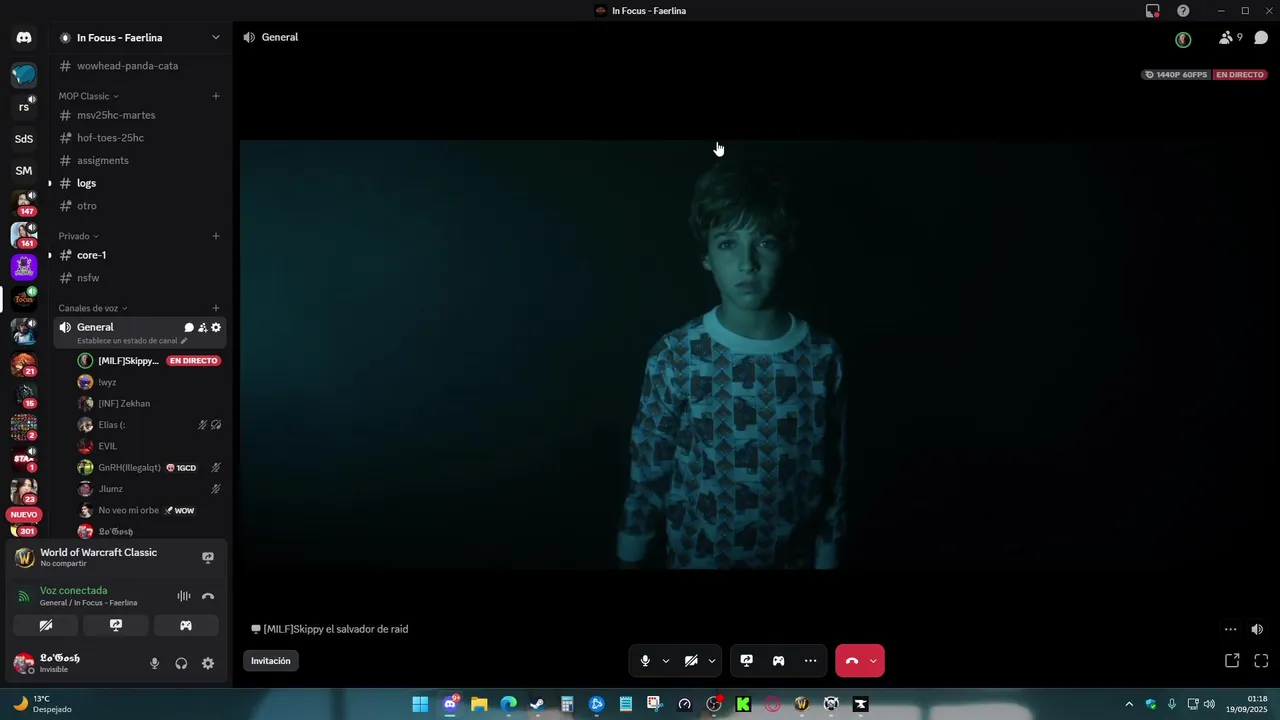Open Windows Start menu
Screen dimensions: 1280x720
click(420, 704)
